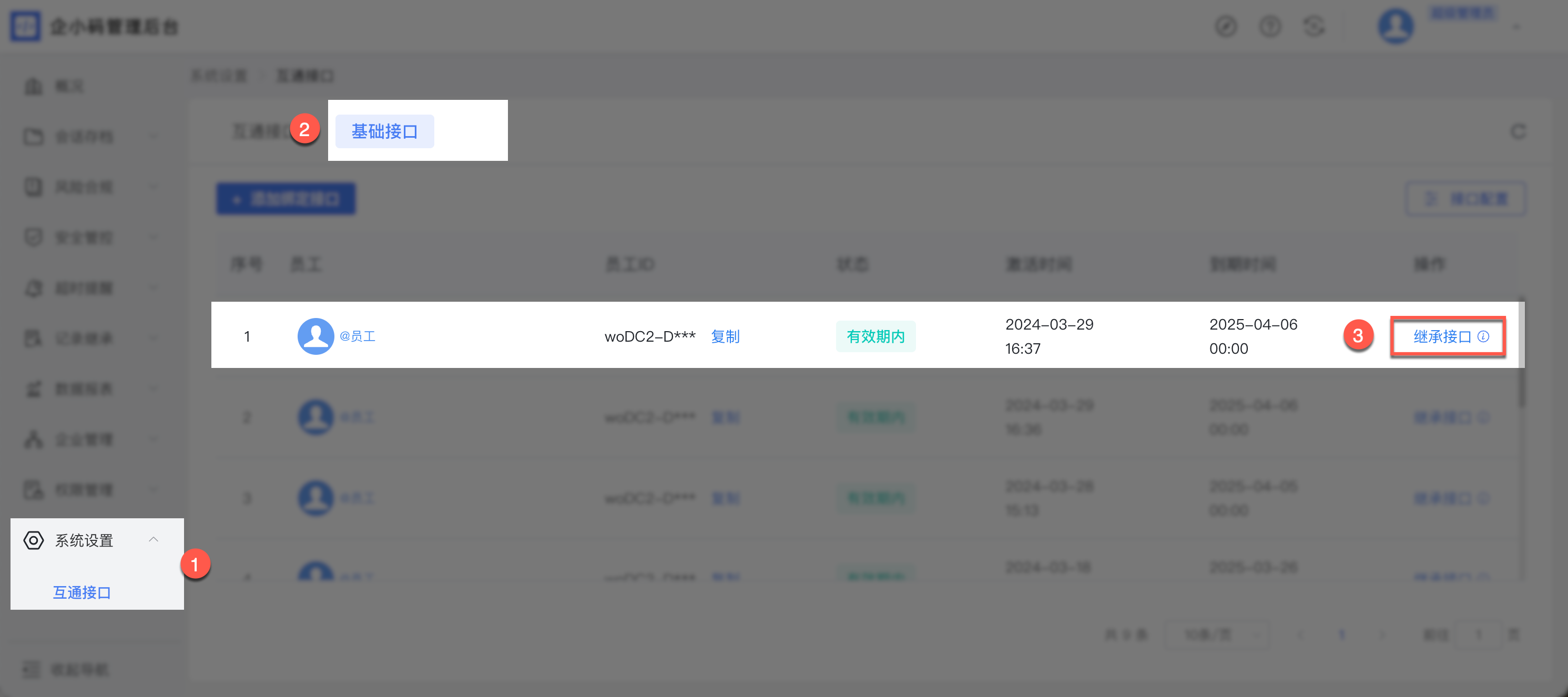Click the 有效期内 status tag in row 1
This screenshot has height=697, width=1568.
875,336
